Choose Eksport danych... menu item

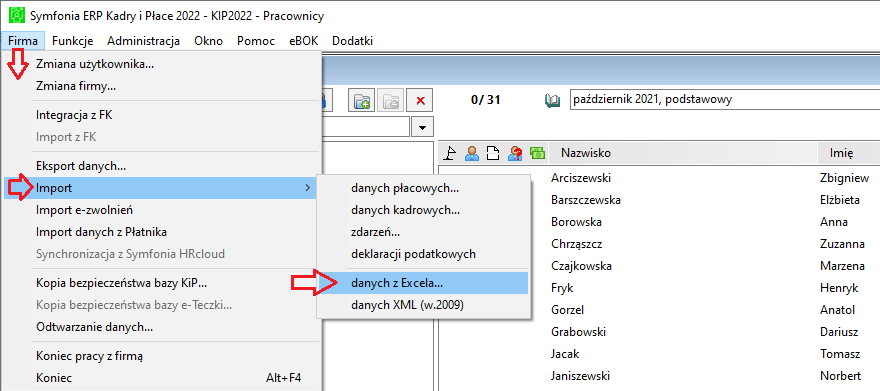point(163,166)
